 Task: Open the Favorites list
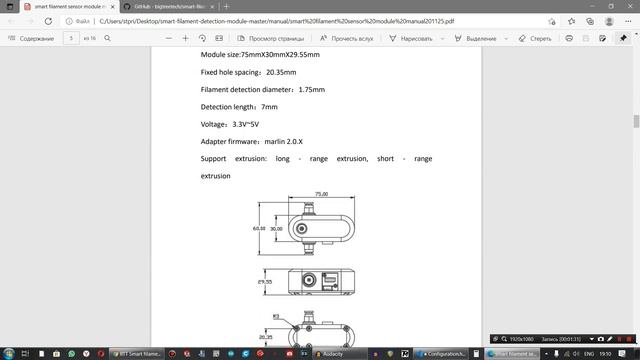pos(571,21)
